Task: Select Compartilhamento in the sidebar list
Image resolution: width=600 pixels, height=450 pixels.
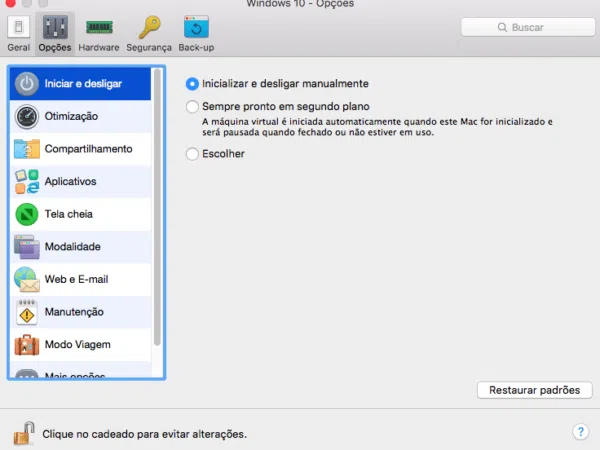Action: tap(80, 149)
